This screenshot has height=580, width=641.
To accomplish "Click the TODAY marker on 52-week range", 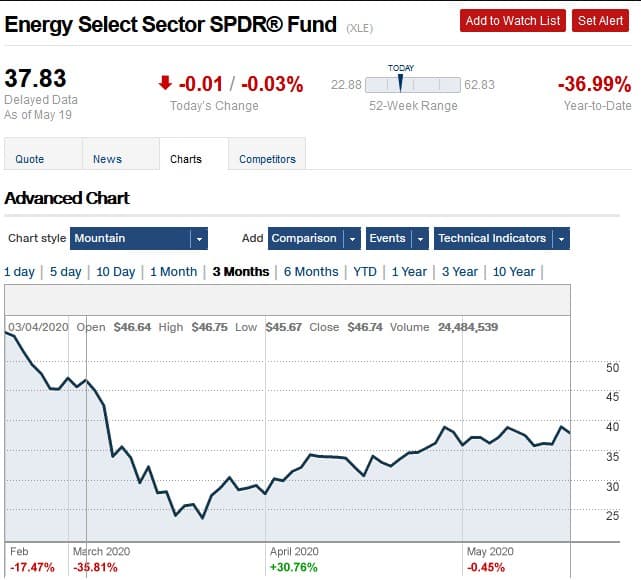I will [x=400, y=81].
